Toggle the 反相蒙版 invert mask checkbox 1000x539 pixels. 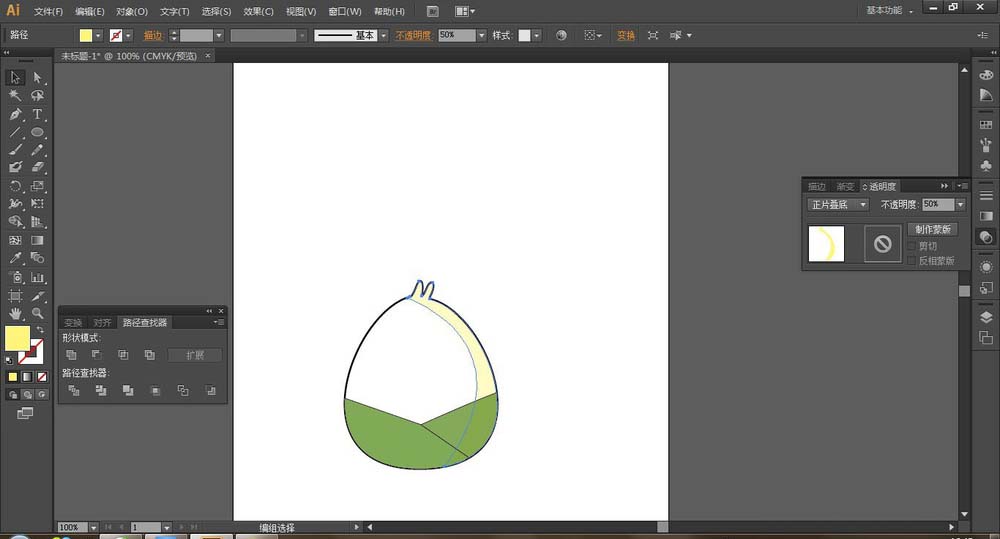(911, 261)
